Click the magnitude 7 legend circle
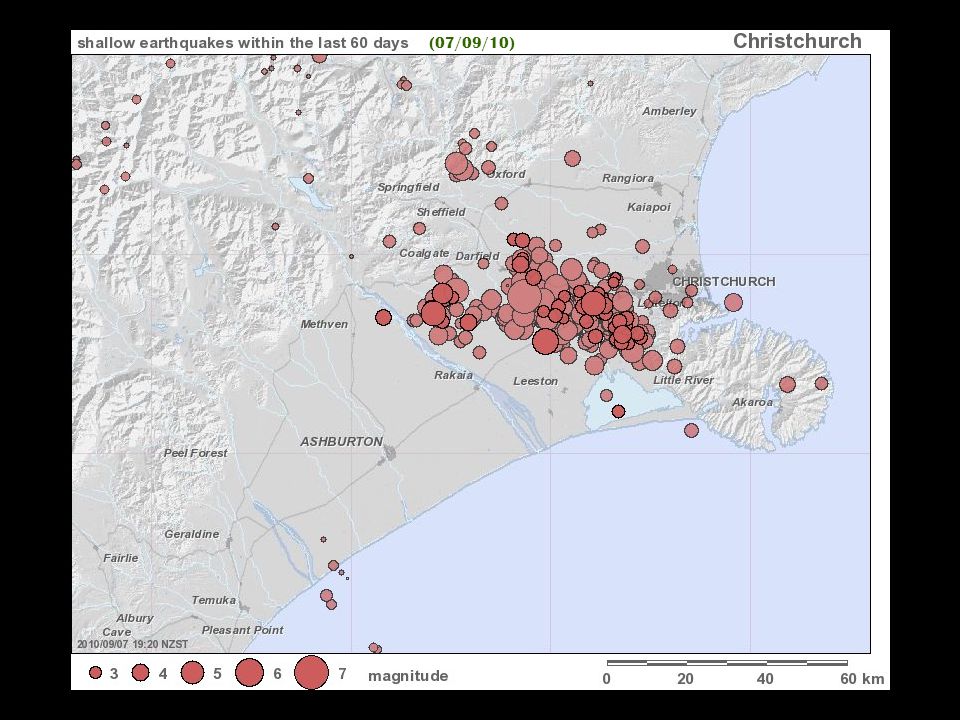 pyautogui.click(x=311, y=672)
